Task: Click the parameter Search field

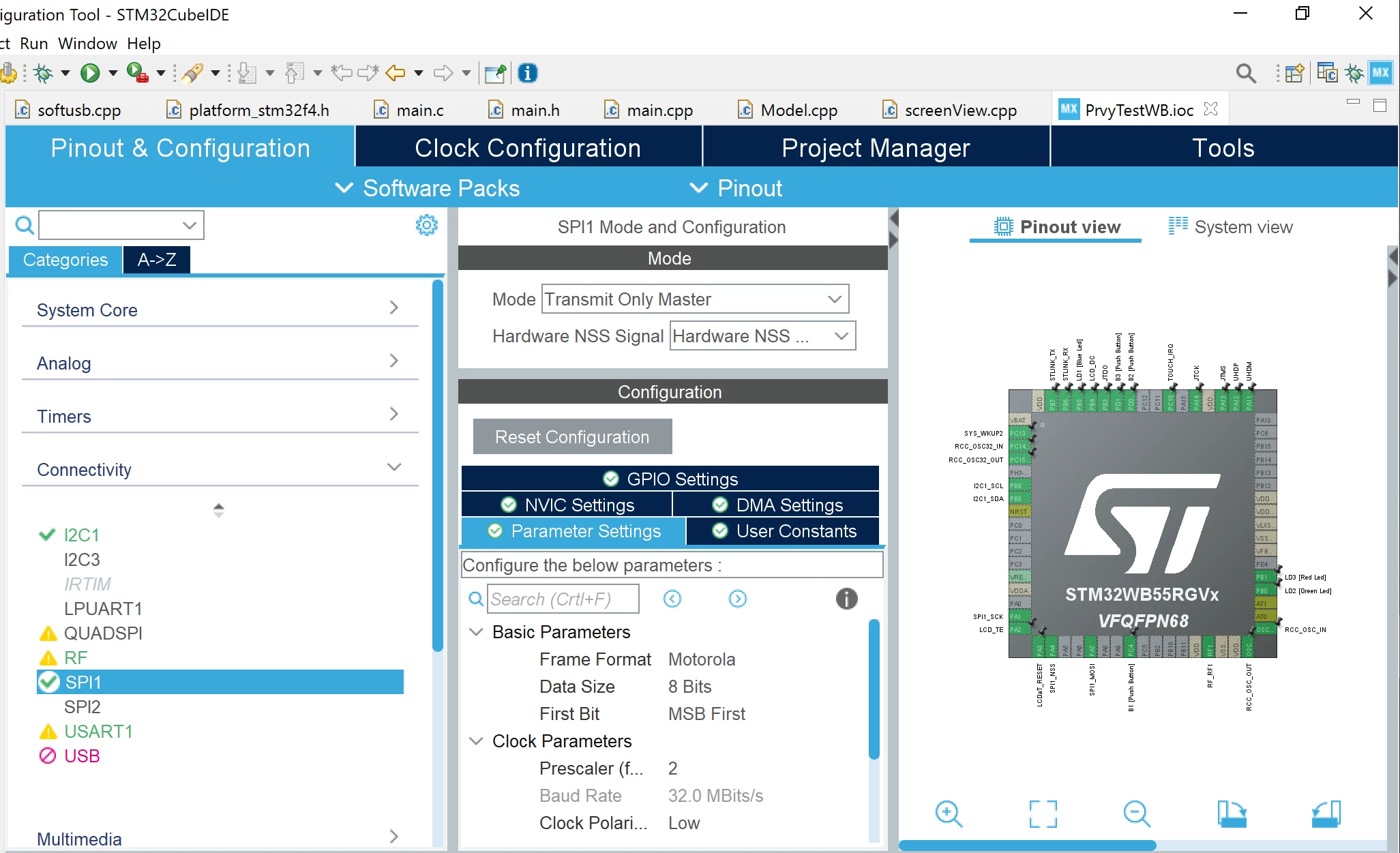Action: (563, 599)
